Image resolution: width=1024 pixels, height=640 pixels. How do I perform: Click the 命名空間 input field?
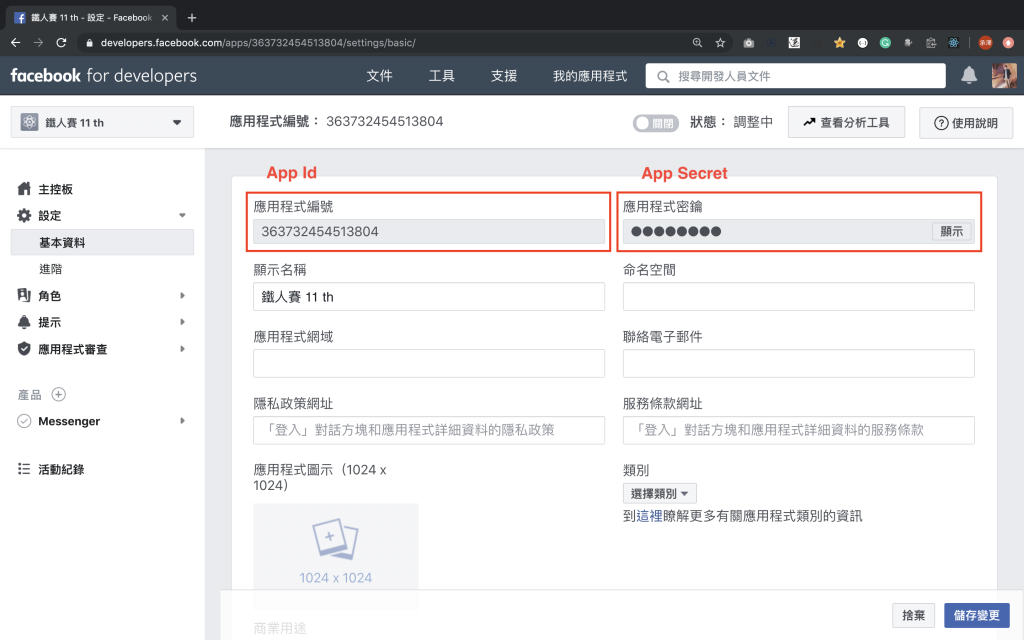[799, 296]
